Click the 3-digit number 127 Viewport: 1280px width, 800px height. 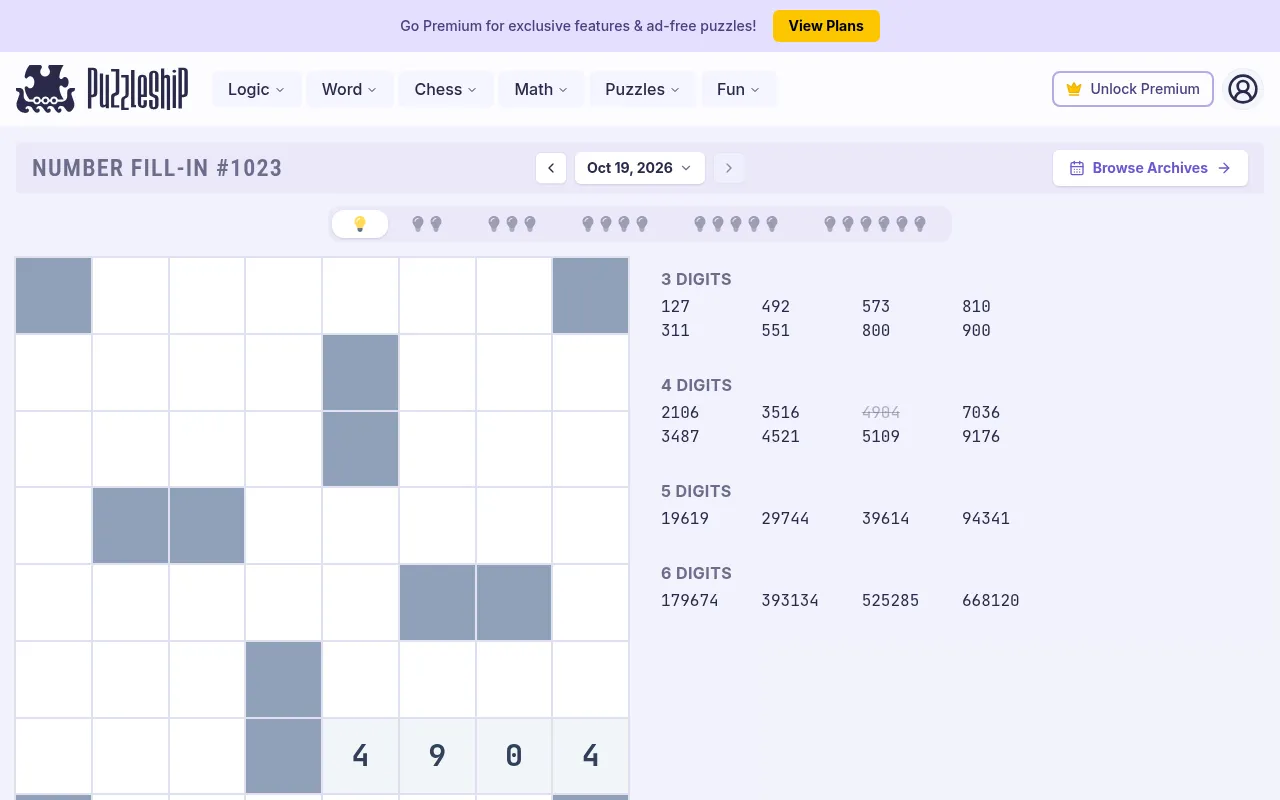pyautogui.click(x=676, y=306)
